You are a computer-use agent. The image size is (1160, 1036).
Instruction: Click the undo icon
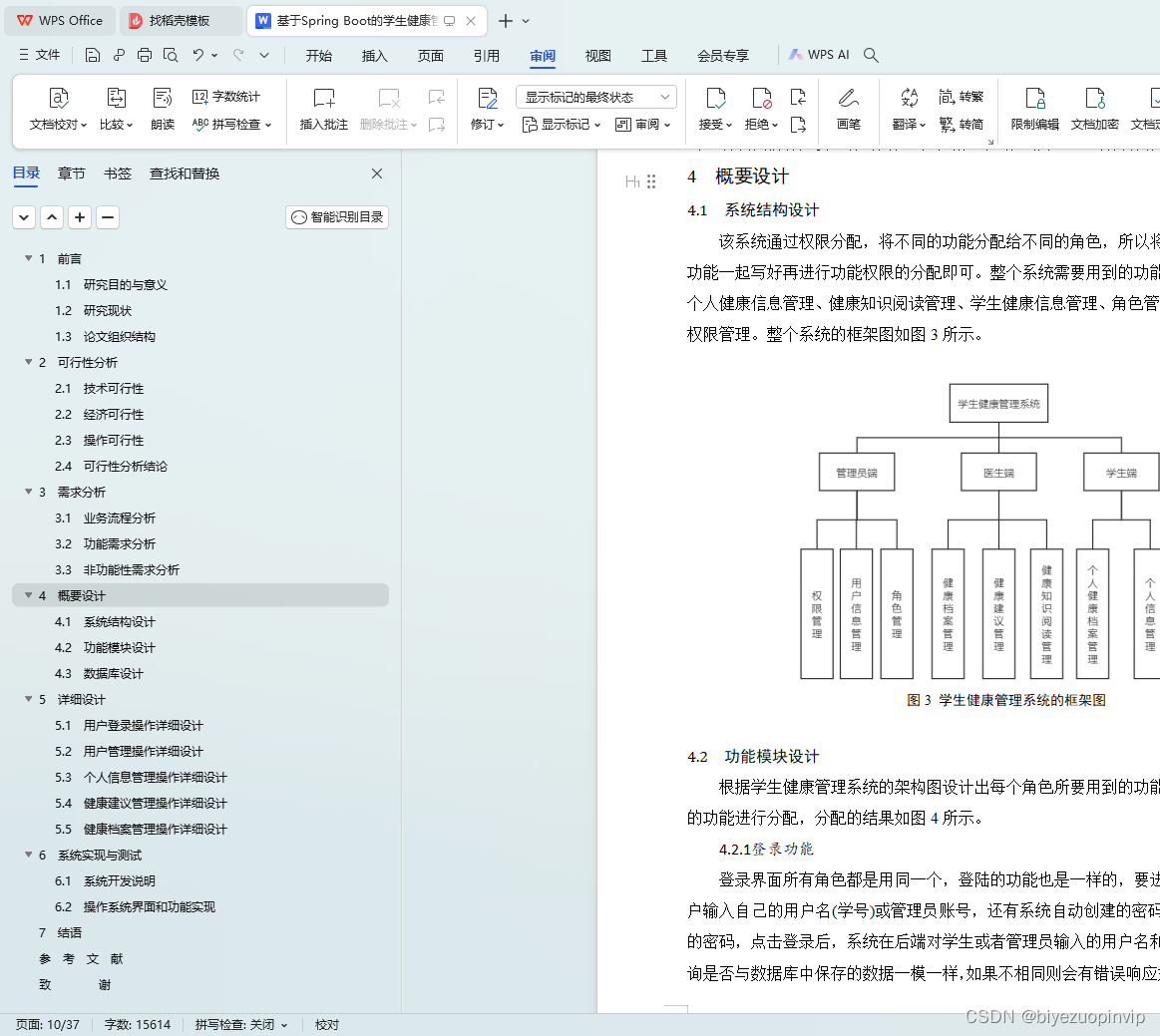(x=197, y=55)
